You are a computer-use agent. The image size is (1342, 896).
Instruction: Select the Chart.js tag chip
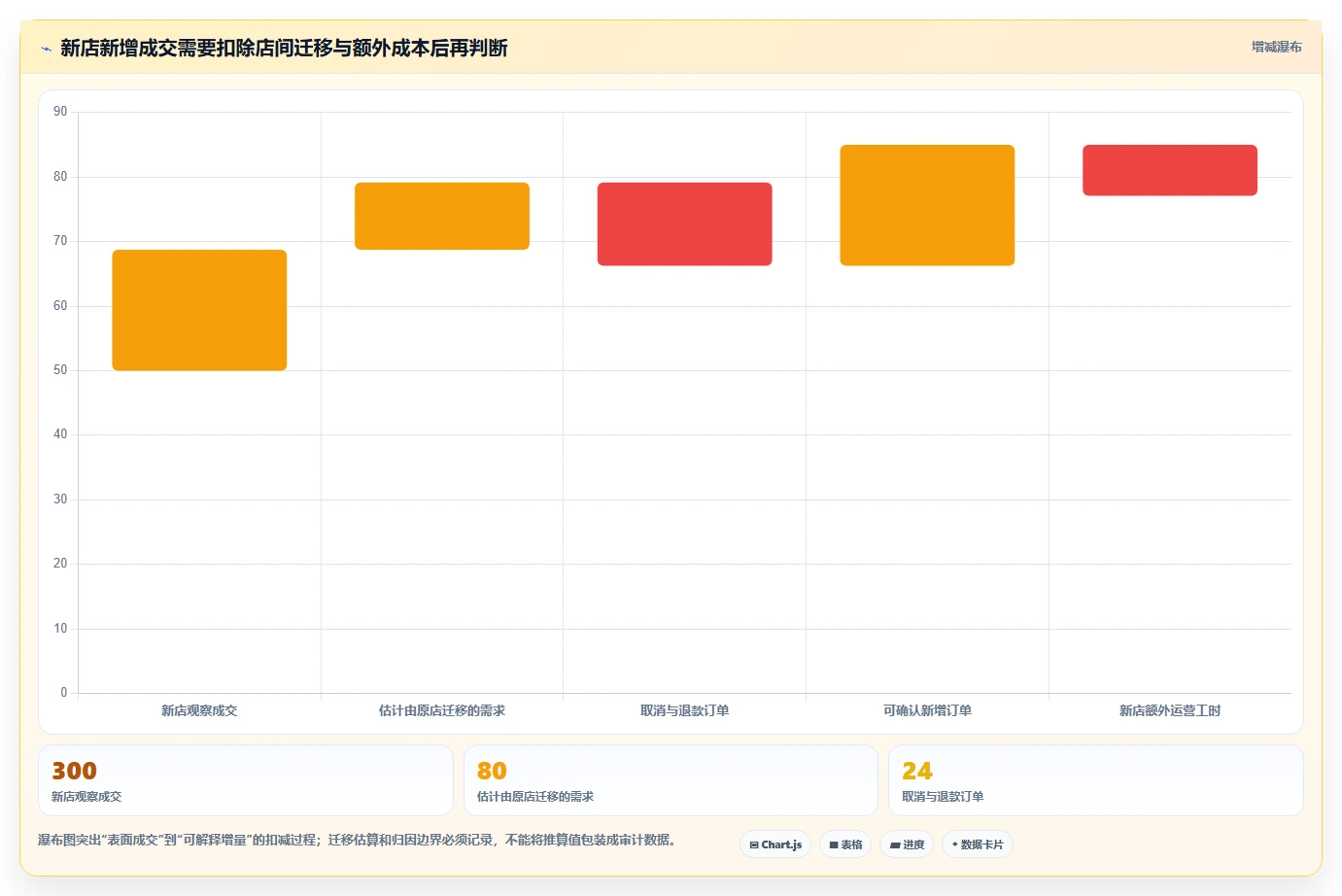coord(775,844)
